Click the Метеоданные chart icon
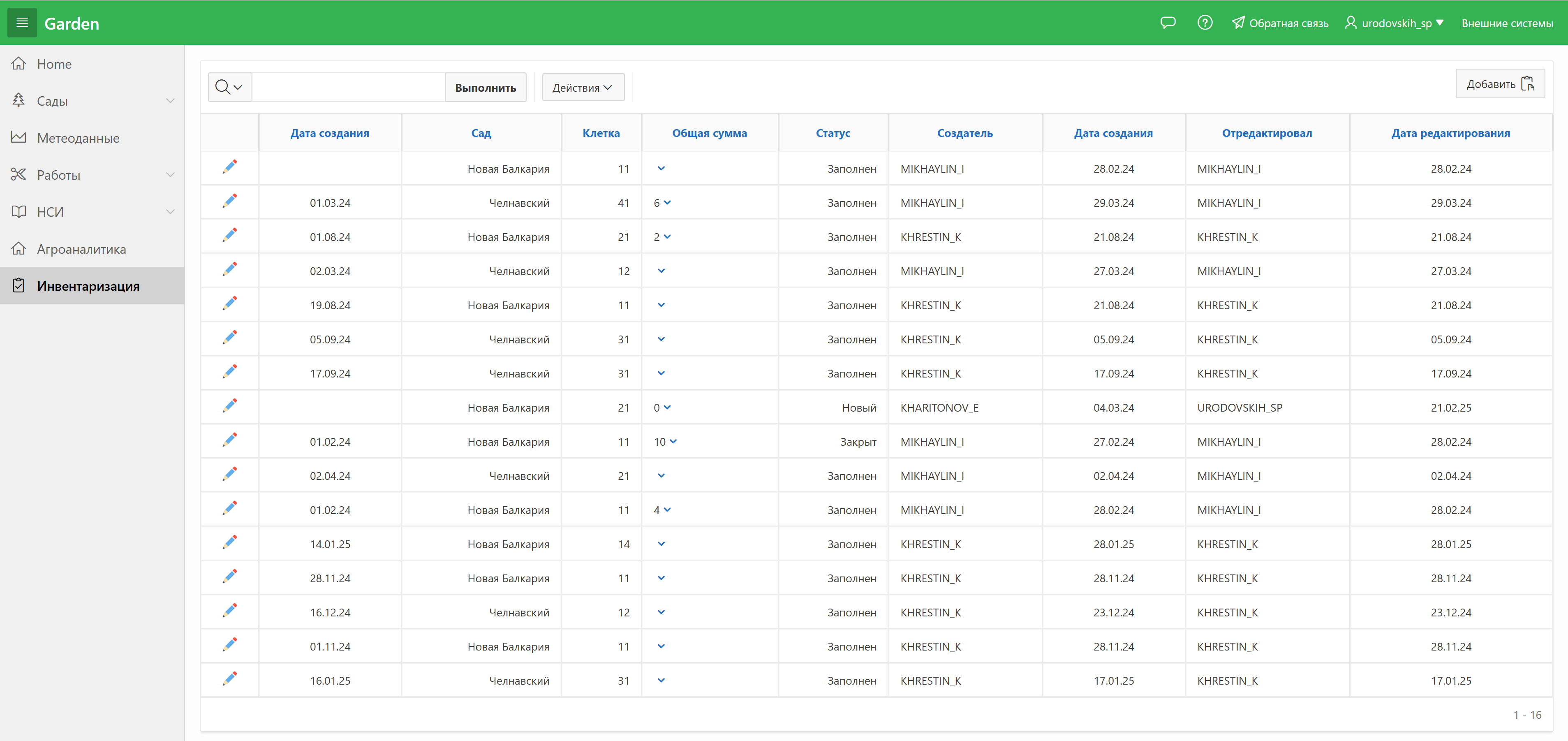The height and width of the screenshot is (741, 1568). point(19,138)
